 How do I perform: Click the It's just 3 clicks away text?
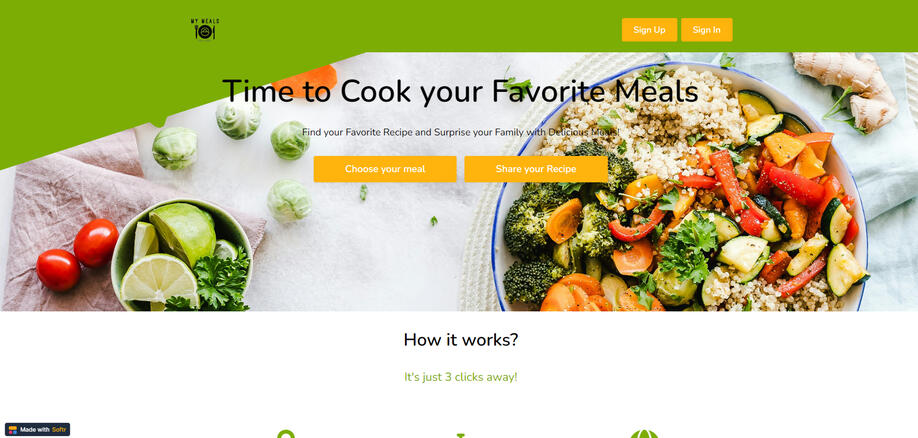(x=461, y=377)
